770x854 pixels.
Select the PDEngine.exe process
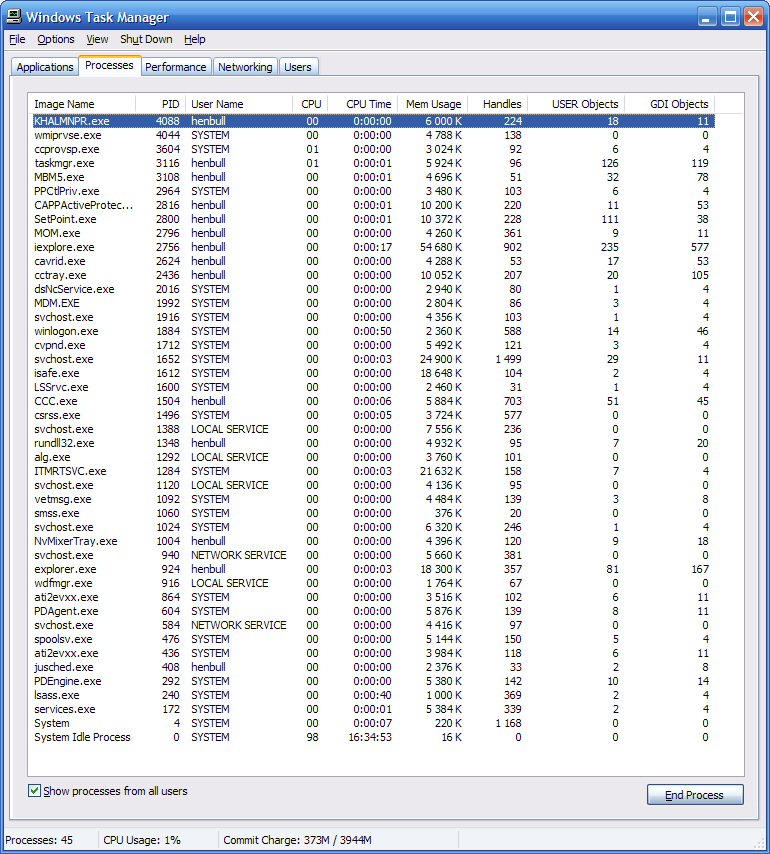tap(373, 681)
